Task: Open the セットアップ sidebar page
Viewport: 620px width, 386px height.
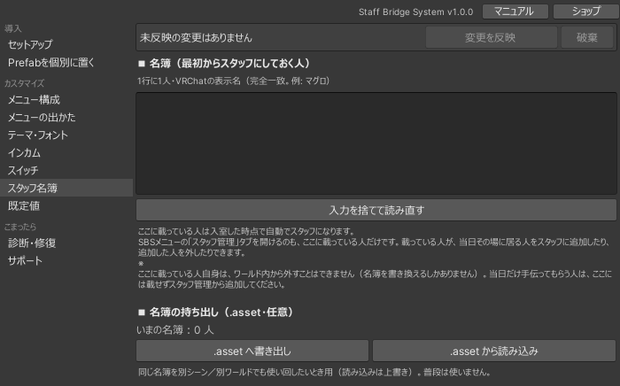Action: click(66, 45)
